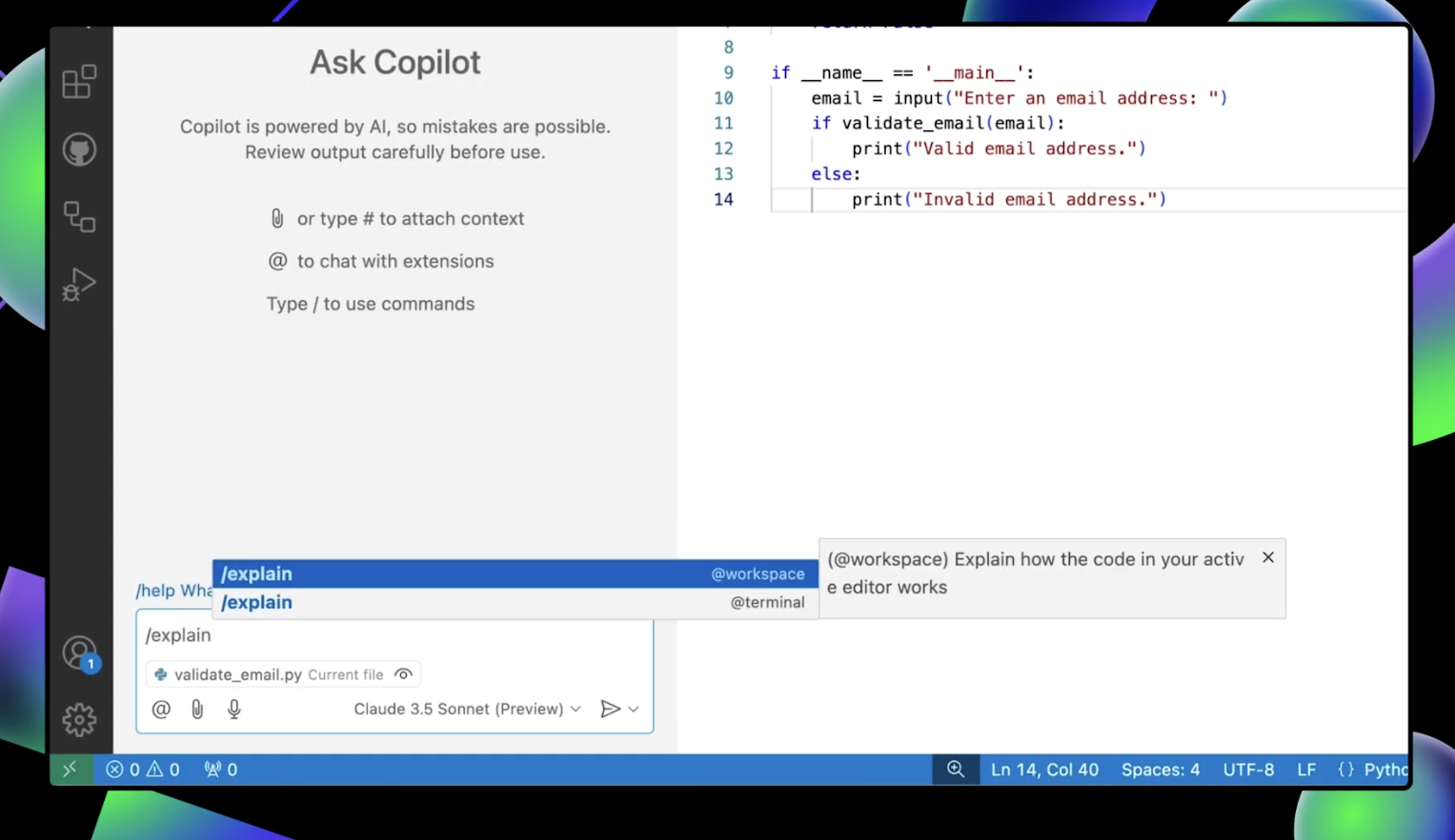Dismiss the workspace explanation tooltip with X
Image resolution: width=1455 pixels, height=840 pixels.
coord(1267,557)
